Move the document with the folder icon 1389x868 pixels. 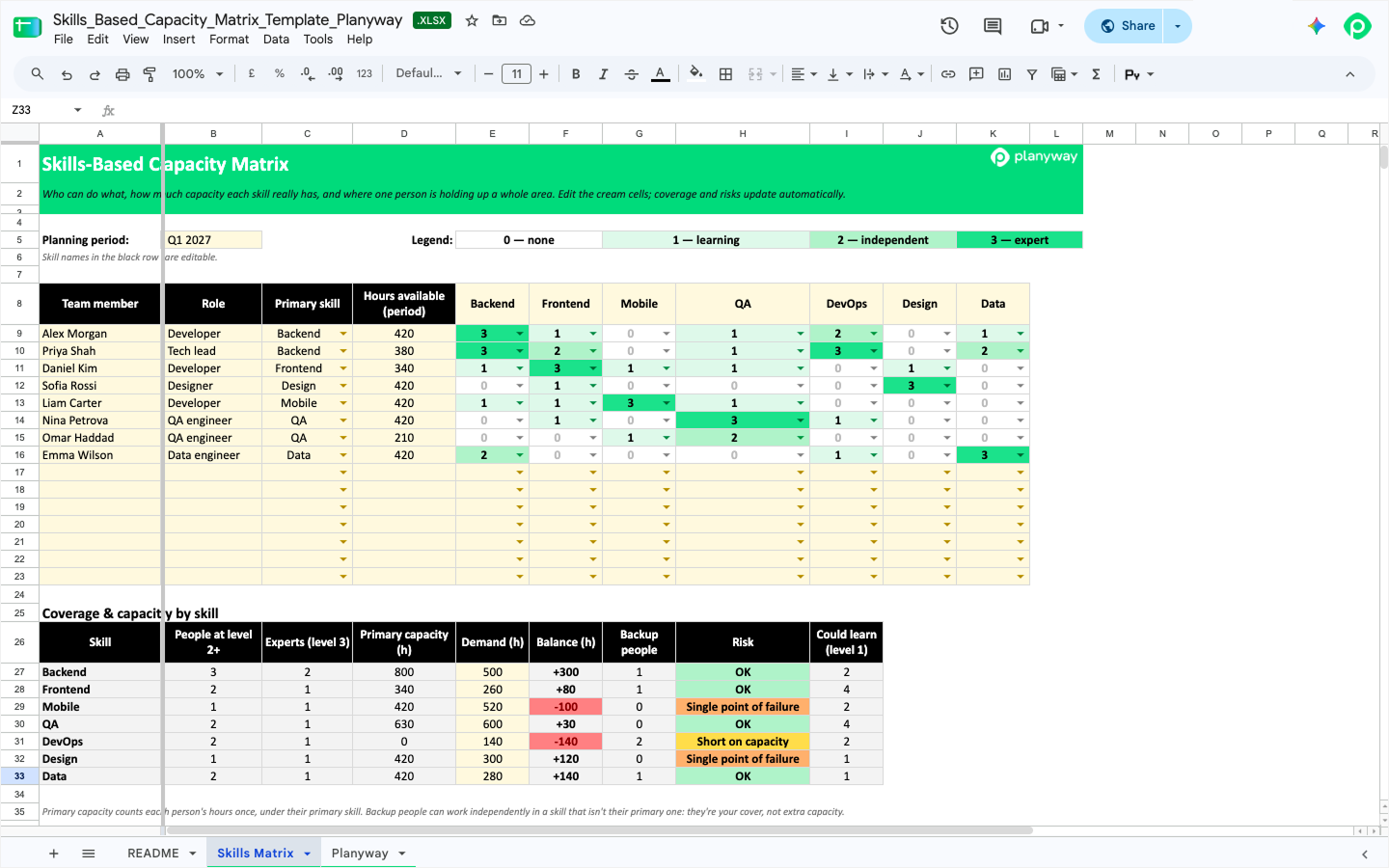[500, 20]
